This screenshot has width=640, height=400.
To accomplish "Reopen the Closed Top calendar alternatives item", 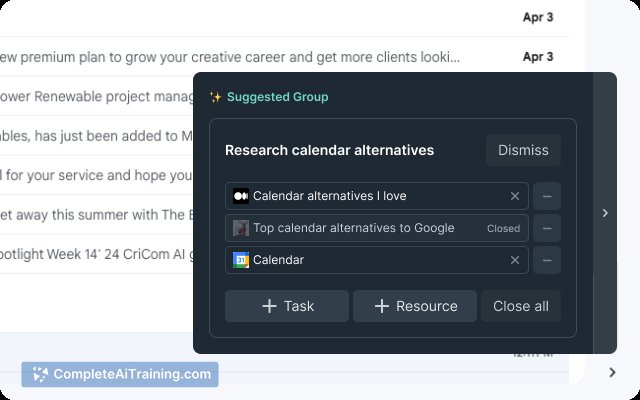I will [x=376, y=228].
